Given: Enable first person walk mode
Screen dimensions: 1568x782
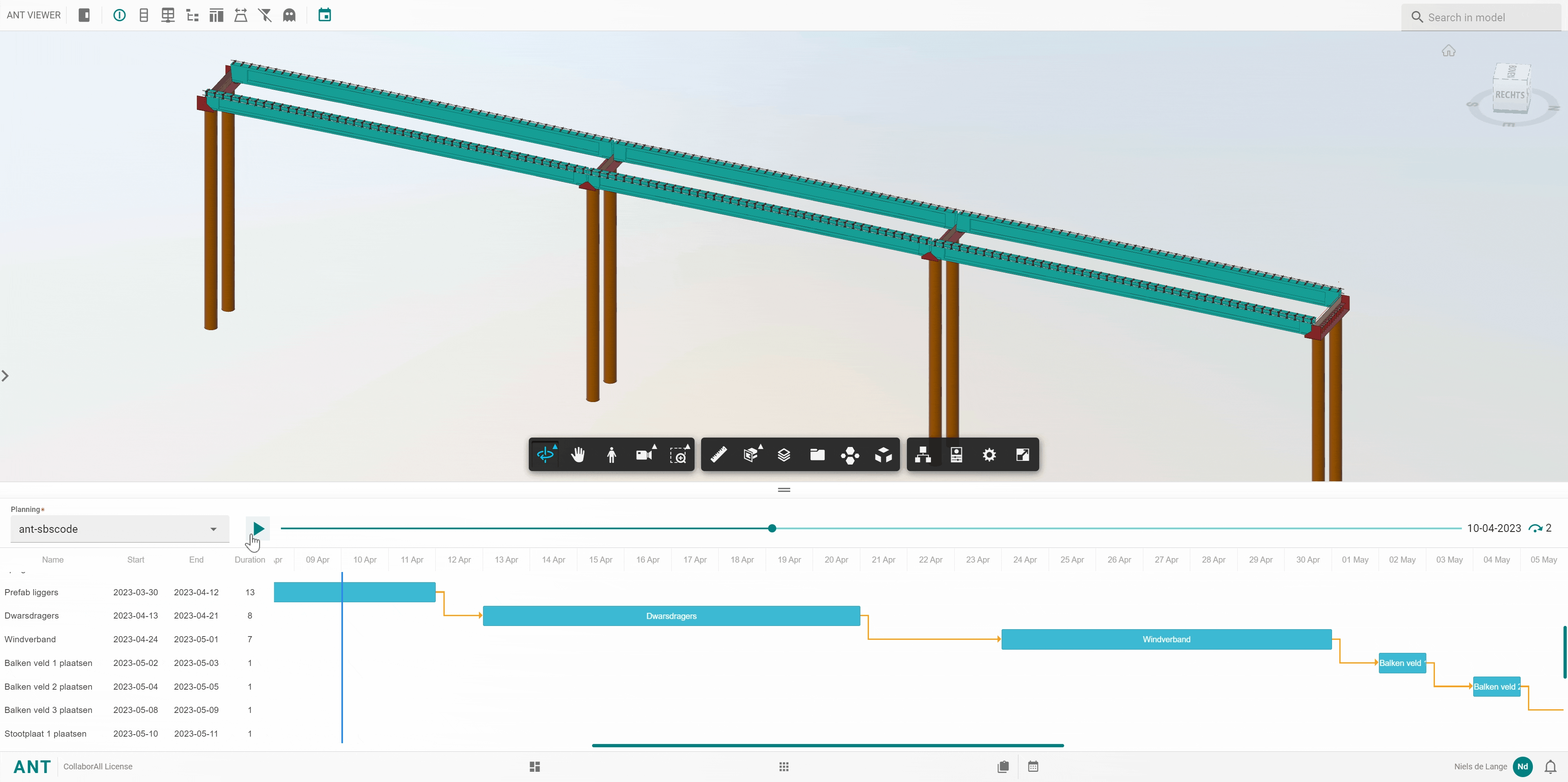Looking at the screenshot, I should (x=611, y=454).
